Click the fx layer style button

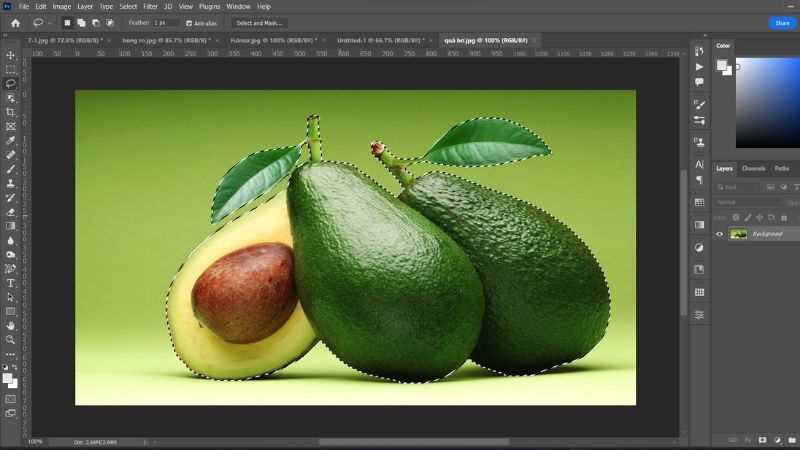click(748, 440)
